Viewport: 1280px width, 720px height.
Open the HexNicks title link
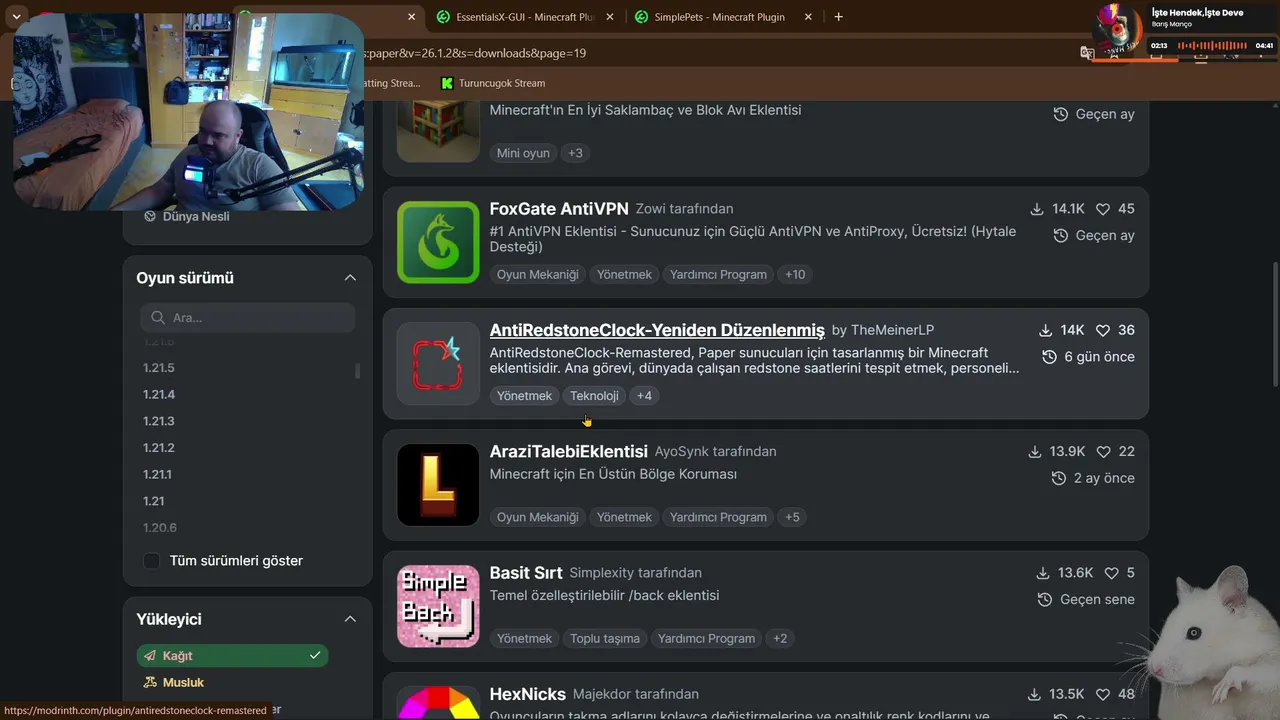click(x=528, y=694)
